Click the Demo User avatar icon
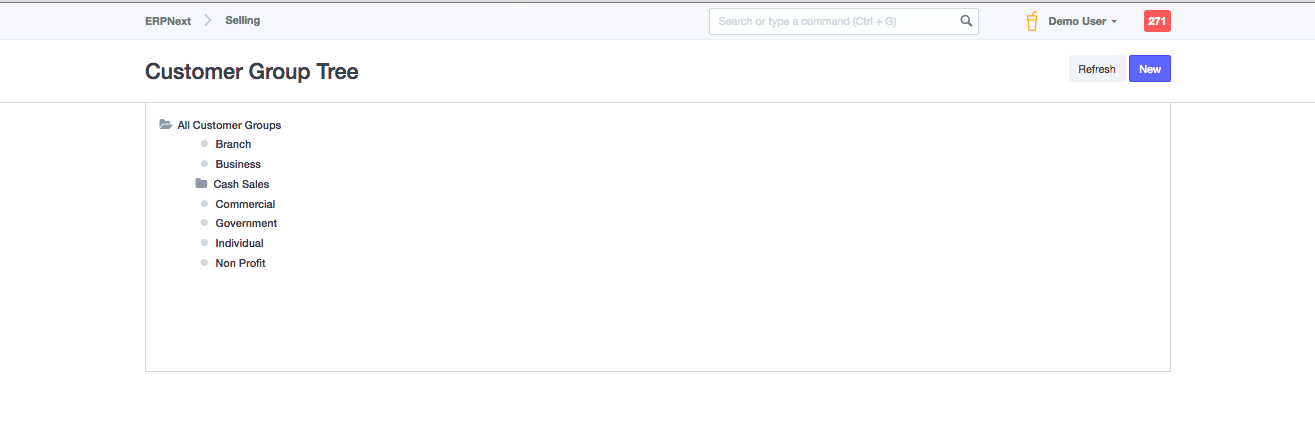Viewport: 1315px width, 445px height. tap(1032, 21)
